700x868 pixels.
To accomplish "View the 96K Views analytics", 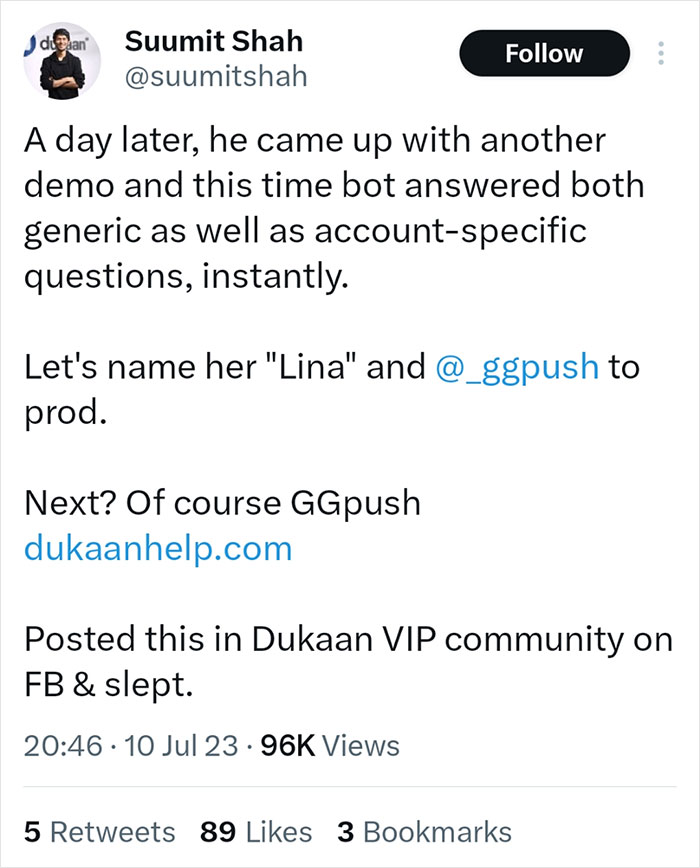I will [x=329, y=745].
